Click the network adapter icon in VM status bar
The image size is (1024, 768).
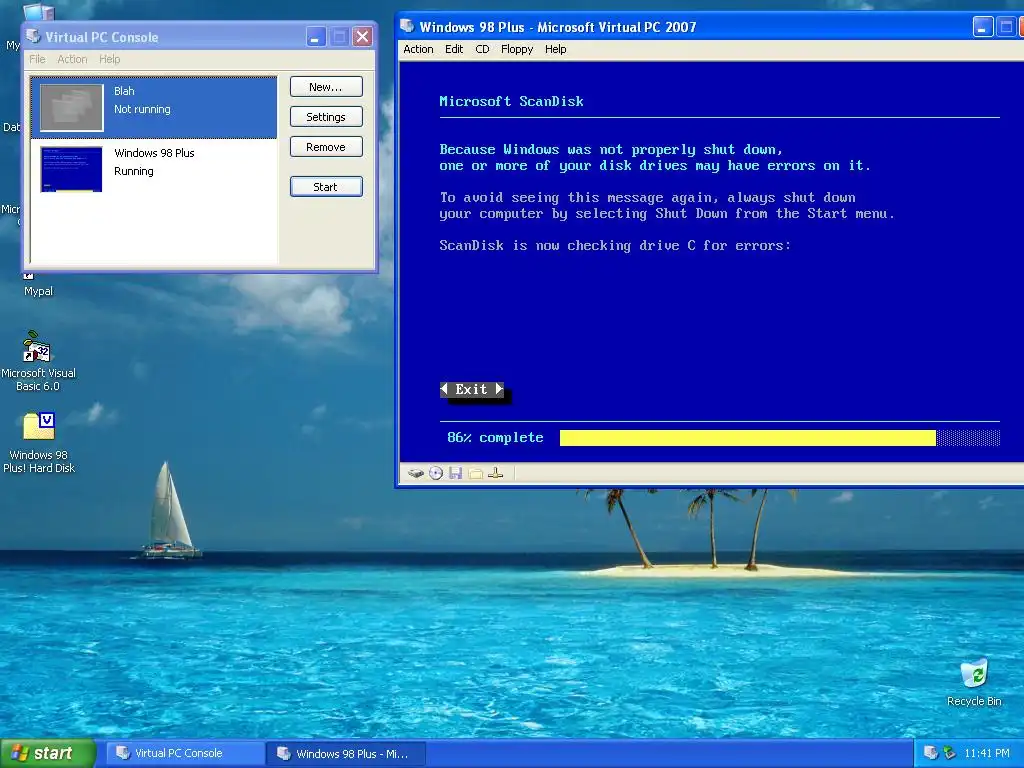pos(496,473)
